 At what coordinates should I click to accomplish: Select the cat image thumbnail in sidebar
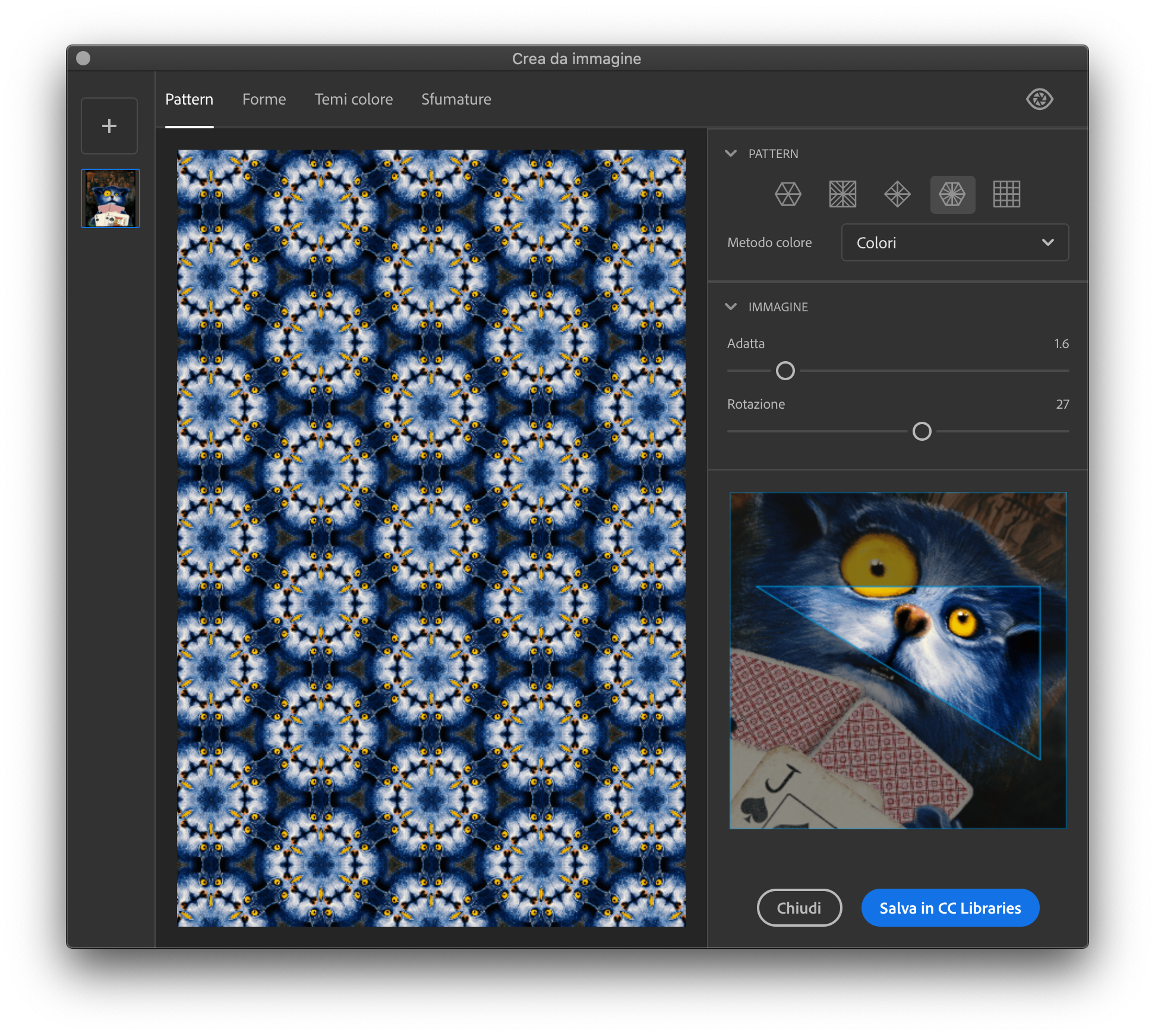click(x=111, y=198)
